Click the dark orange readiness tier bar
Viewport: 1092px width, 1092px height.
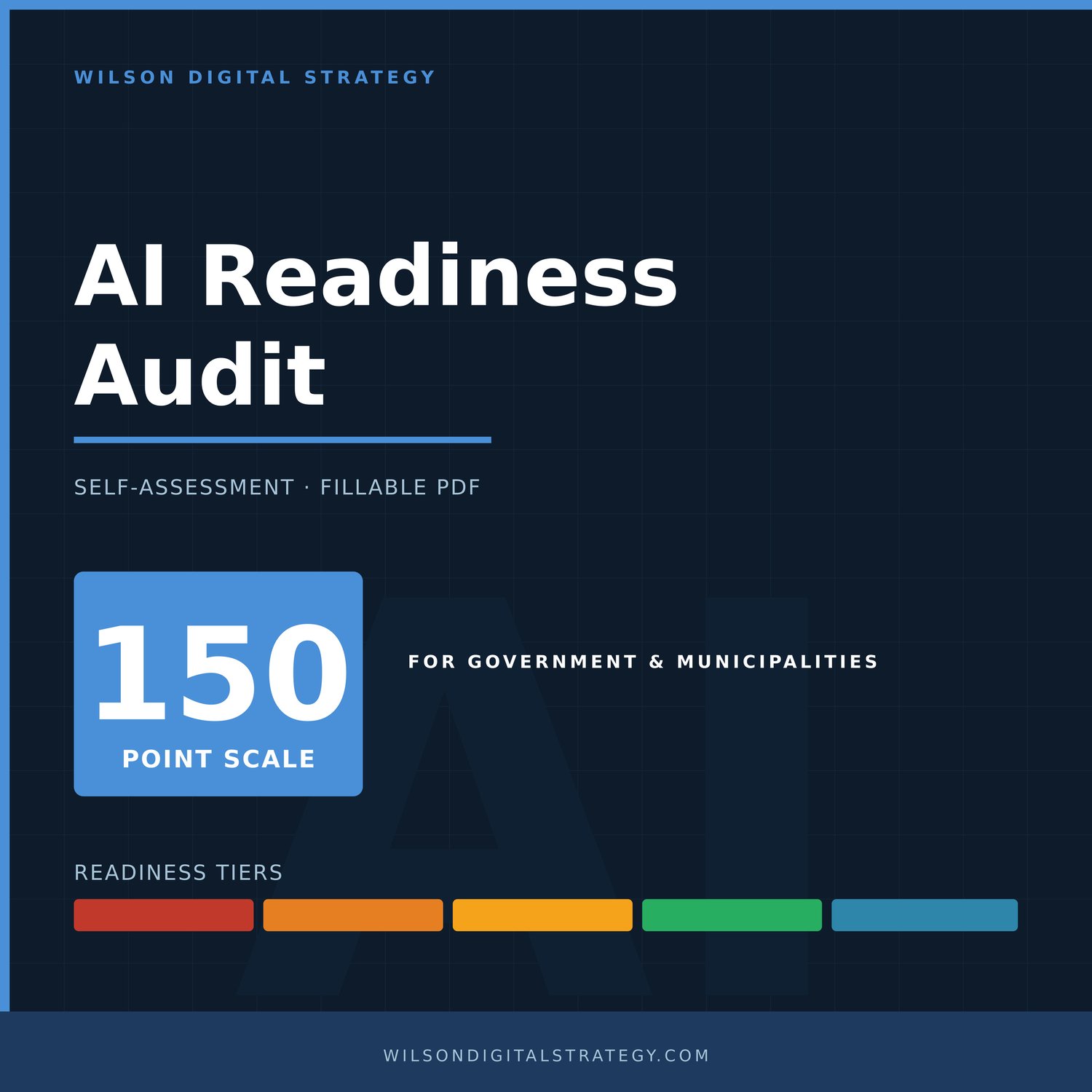(353, 915)
